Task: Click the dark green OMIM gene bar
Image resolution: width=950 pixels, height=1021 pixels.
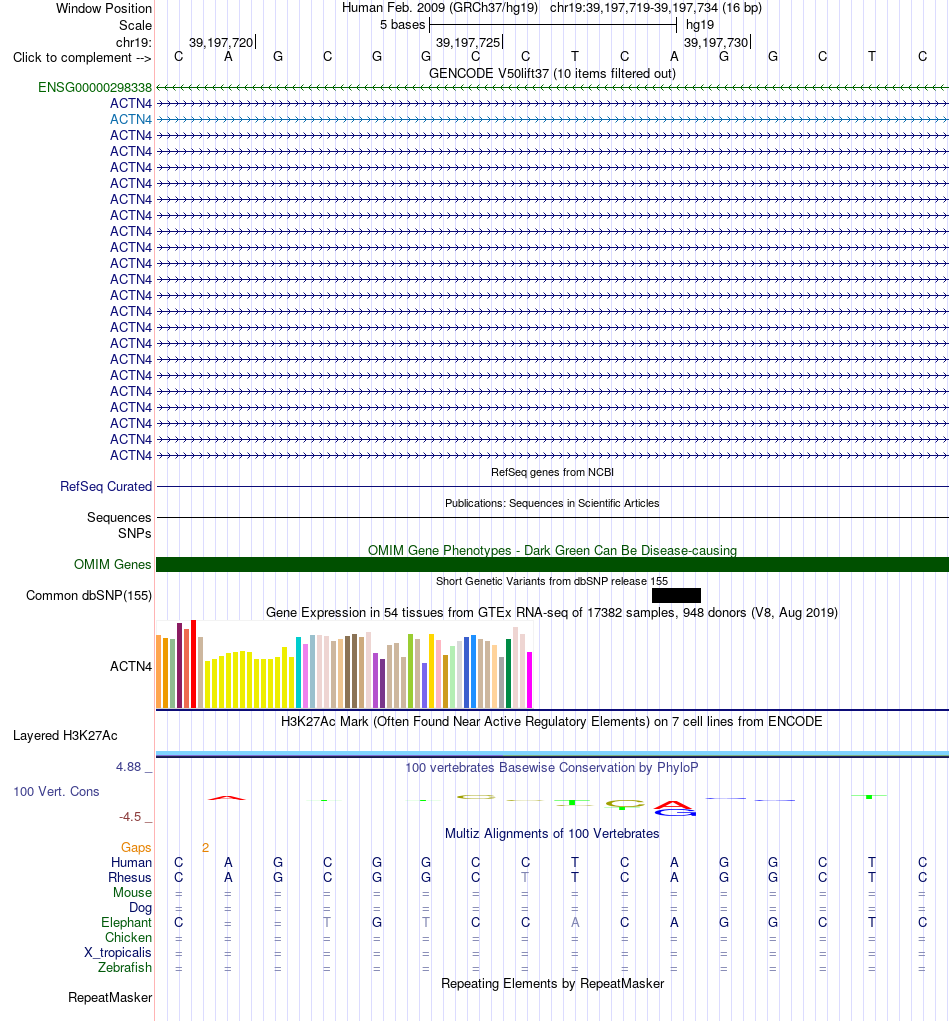Action: click(x=552, y=565)
